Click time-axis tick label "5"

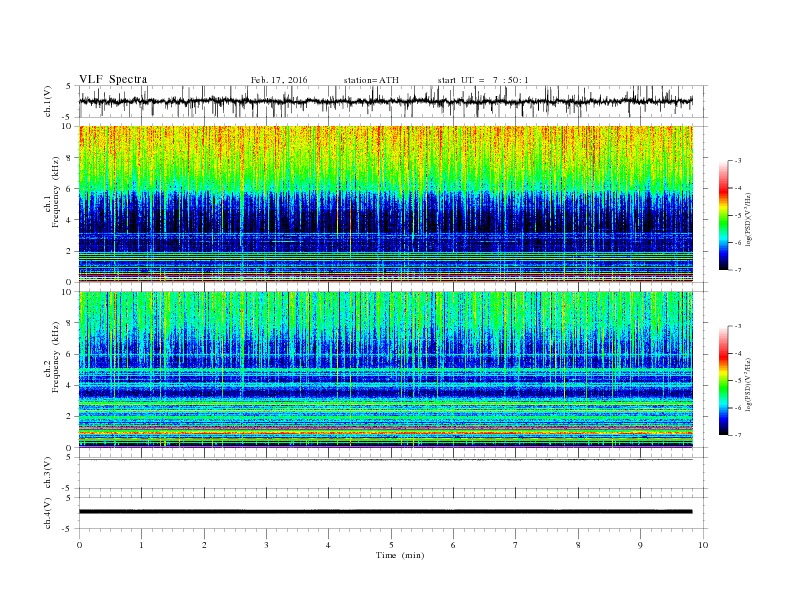pos(391,545)
